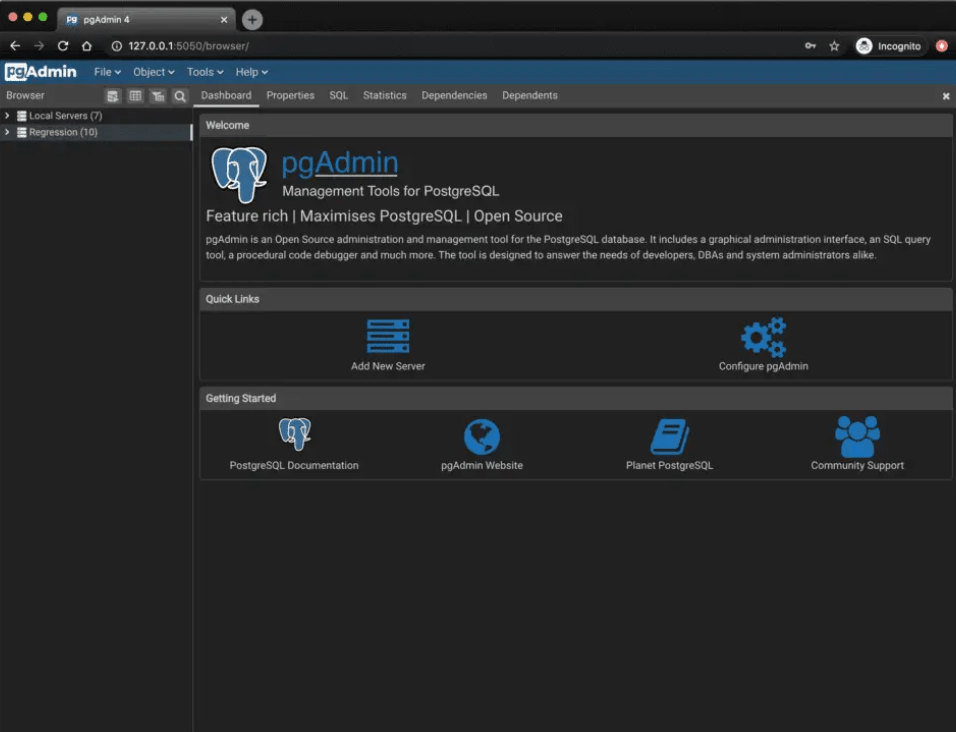The image size is (956, 732).
Task: Open the Planet PostgreSQL book icon
Action: [670, 436]
